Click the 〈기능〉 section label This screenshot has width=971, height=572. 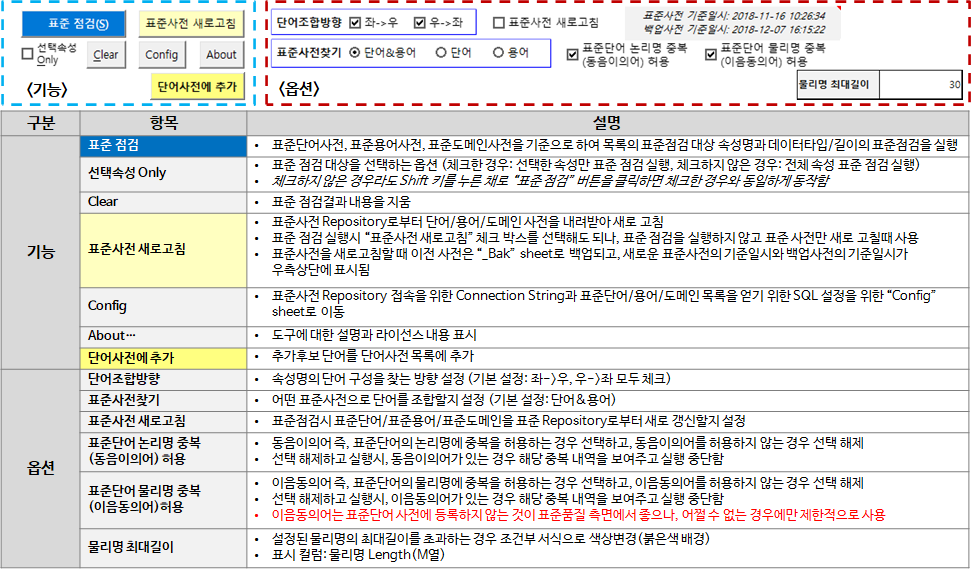pyautogui.click(x=46, y=90)
